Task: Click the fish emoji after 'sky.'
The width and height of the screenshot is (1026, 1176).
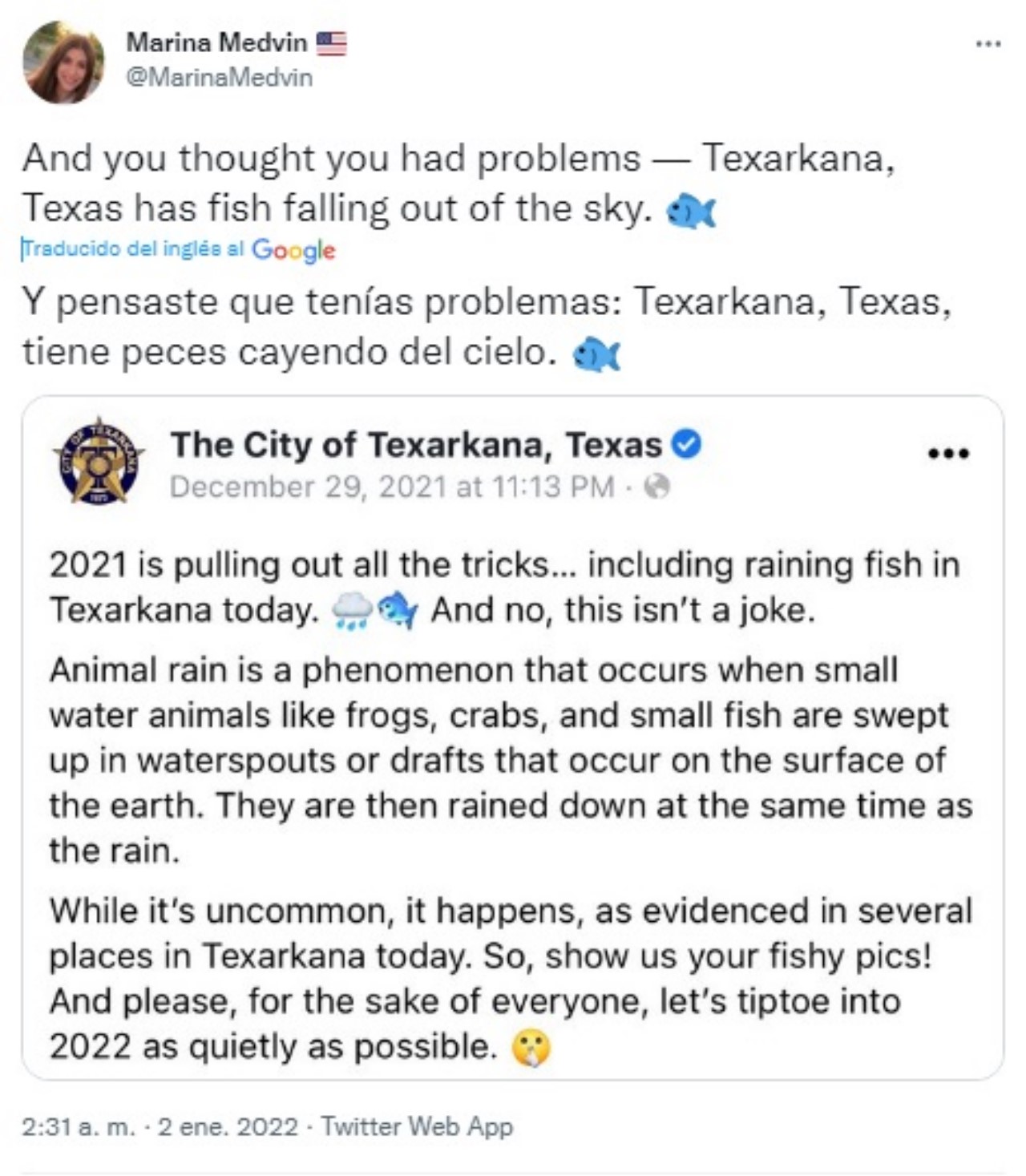Action: (690, 212)
